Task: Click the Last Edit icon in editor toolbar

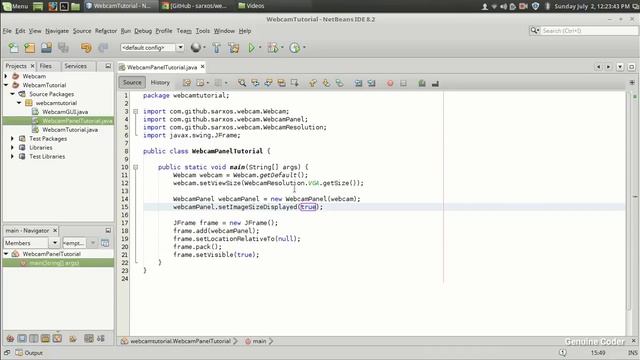Action: (x=187, y=83)
